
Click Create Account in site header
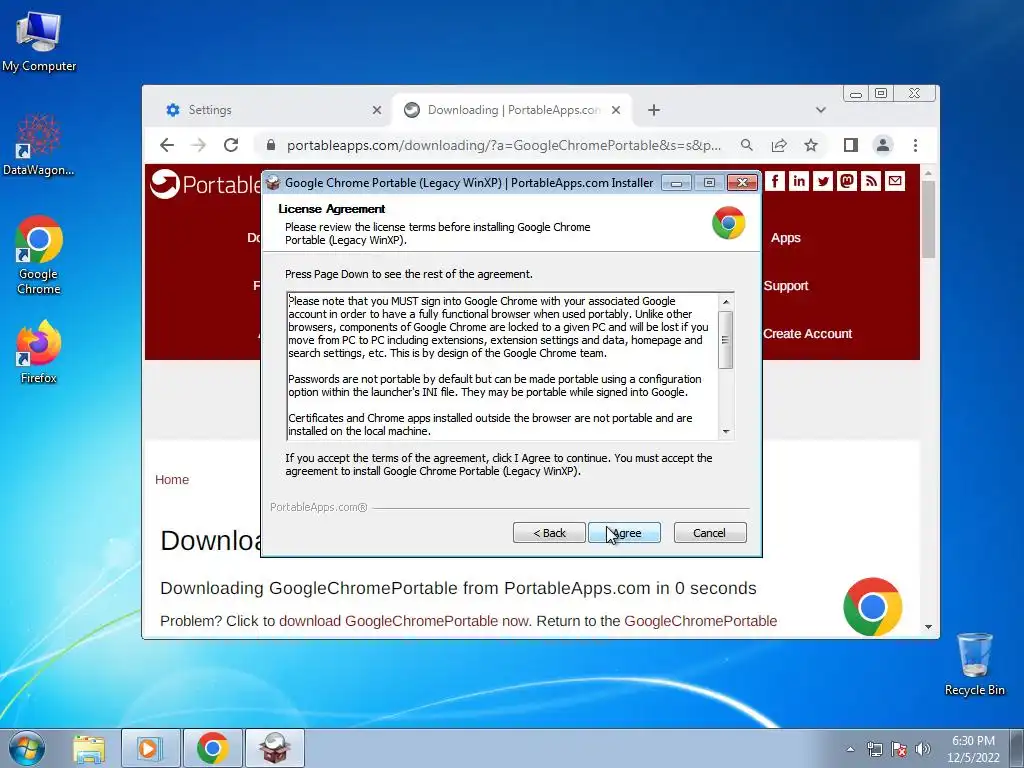click(x=807, y=334)
